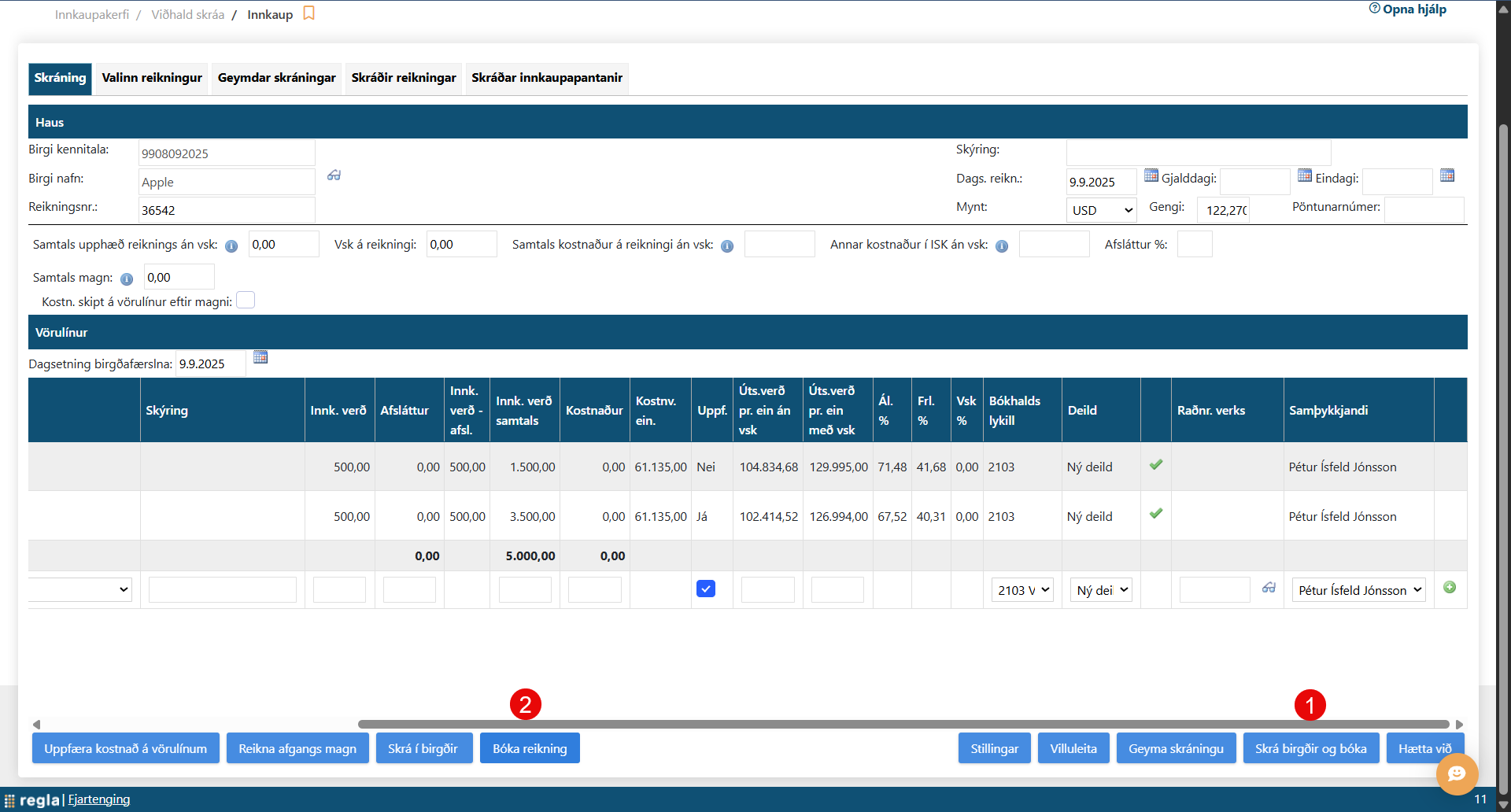Open calendar for Dagsetning birgðafærslna

(260, 357)
